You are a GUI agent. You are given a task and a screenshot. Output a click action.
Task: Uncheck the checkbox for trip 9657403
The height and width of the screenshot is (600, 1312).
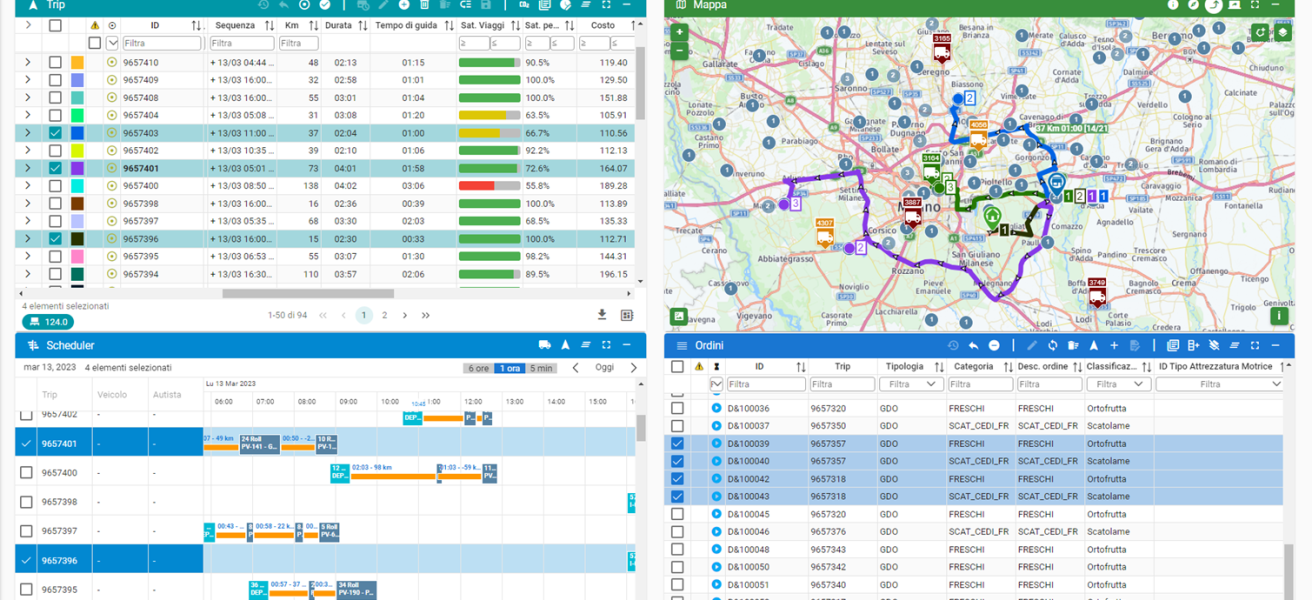(x=55, y=133)
